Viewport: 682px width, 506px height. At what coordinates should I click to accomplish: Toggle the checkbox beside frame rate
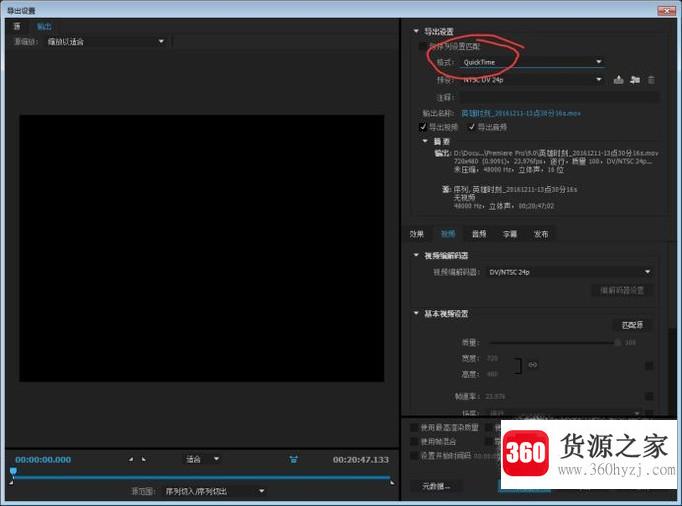649,396
